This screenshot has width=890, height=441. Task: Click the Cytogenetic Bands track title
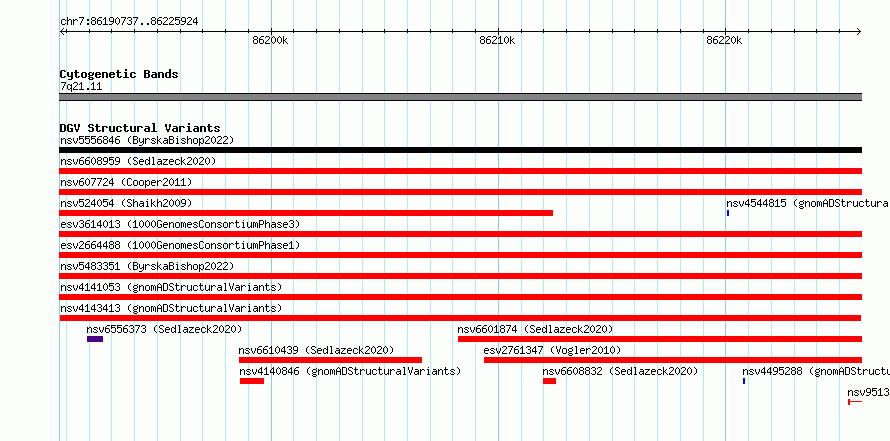pyautogui.click(x=119, y=74)
